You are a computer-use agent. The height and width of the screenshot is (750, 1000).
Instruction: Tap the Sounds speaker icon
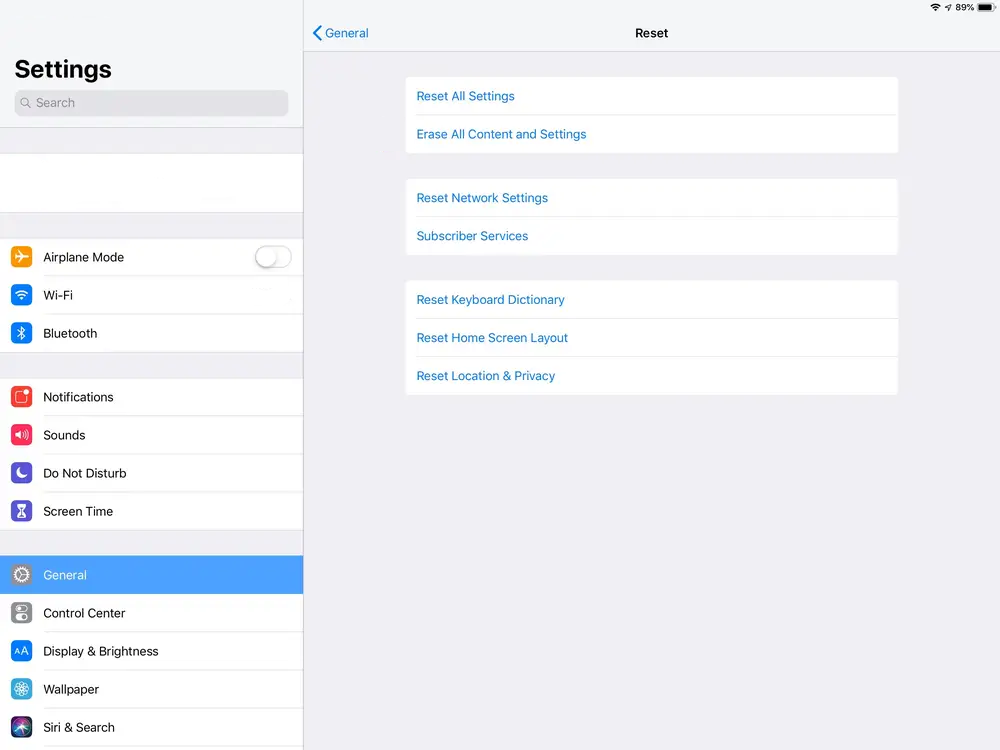tap(21, 435)
